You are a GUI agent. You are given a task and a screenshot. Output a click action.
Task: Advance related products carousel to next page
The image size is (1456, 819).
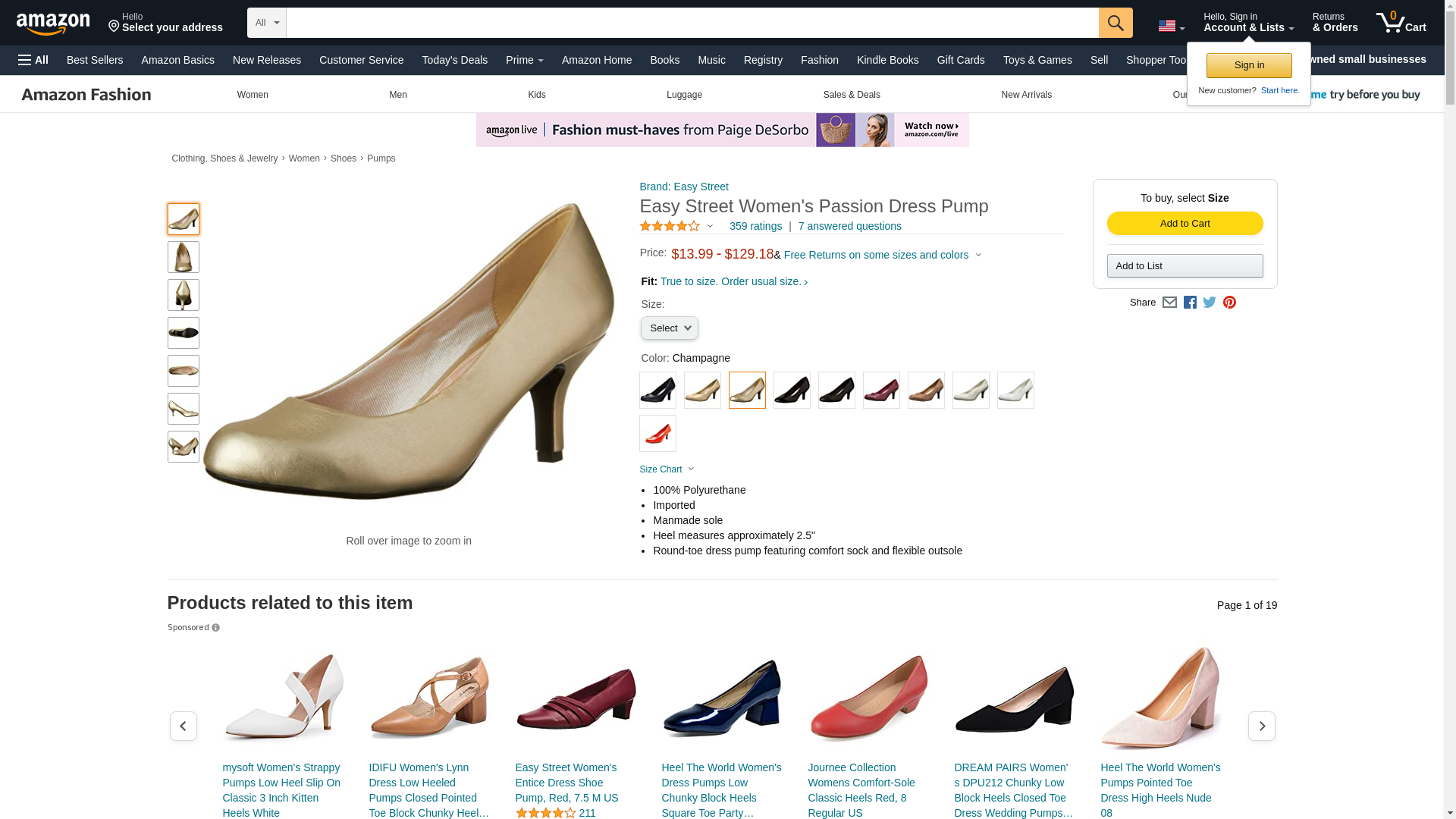(1261, 726)
